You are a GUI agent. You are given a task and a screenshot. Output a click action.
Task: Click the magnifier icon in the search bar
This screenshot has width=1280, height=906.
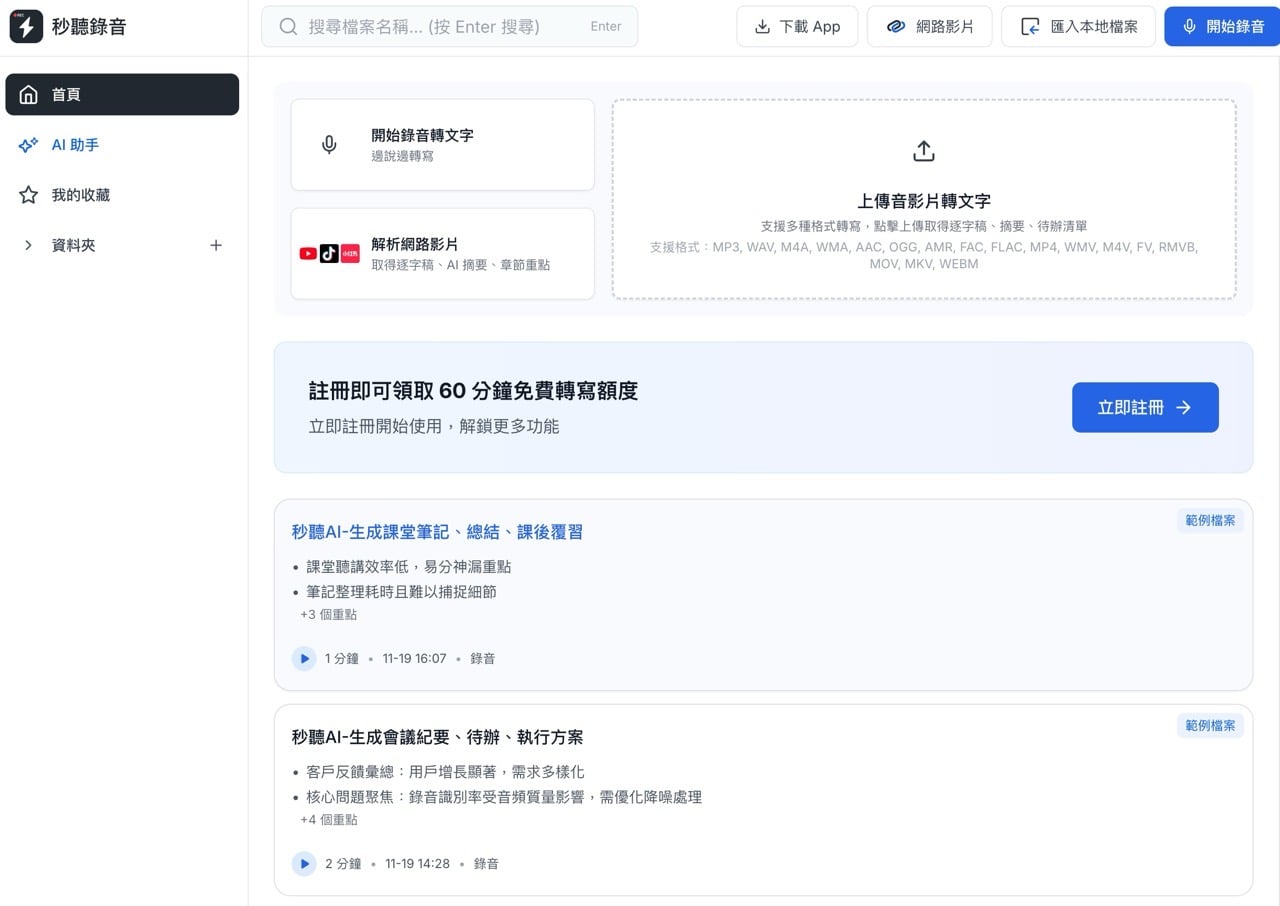pos(288,26)
